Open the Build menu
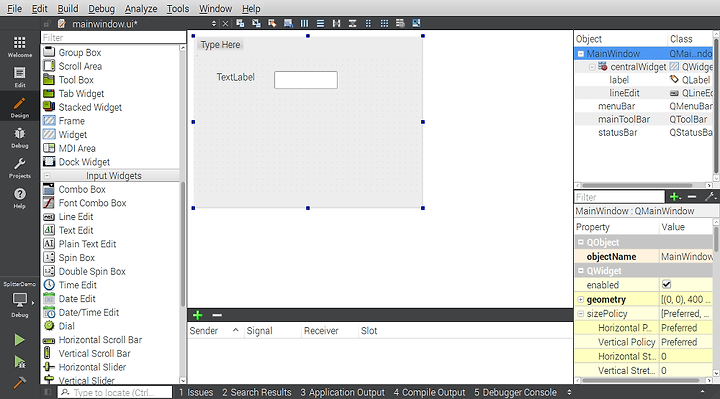 68,8
